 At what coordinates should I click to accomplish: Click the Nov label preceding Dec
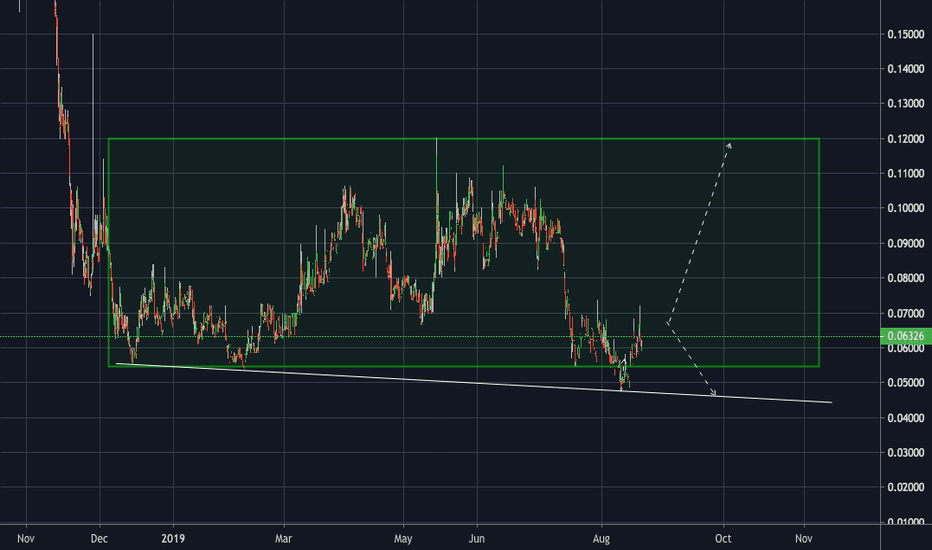click(x=26, y=539)
